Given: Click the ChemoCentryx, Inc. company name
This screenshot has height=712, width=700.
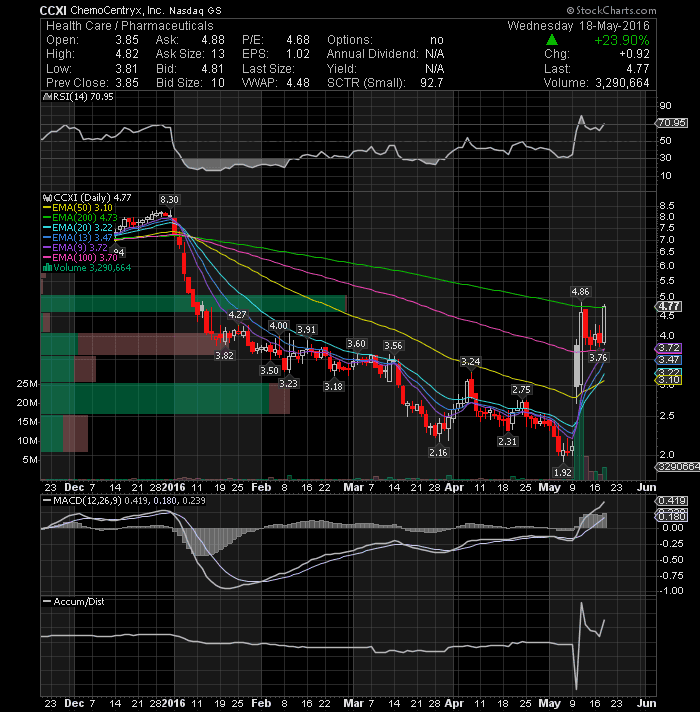Looking at the screenshot, I should (x=117, y=10).
